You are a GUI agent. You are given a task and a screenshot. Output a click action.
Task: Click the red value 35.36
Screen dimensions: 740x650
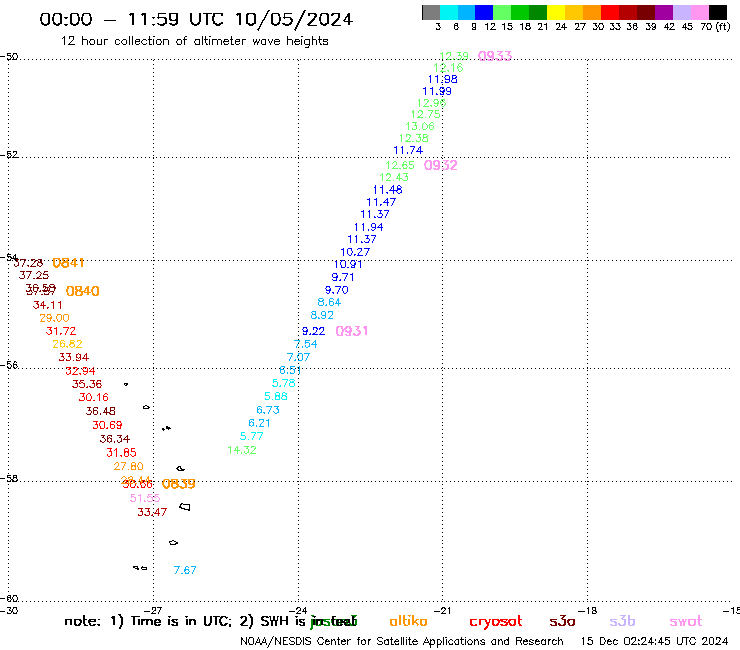(87, 384)
